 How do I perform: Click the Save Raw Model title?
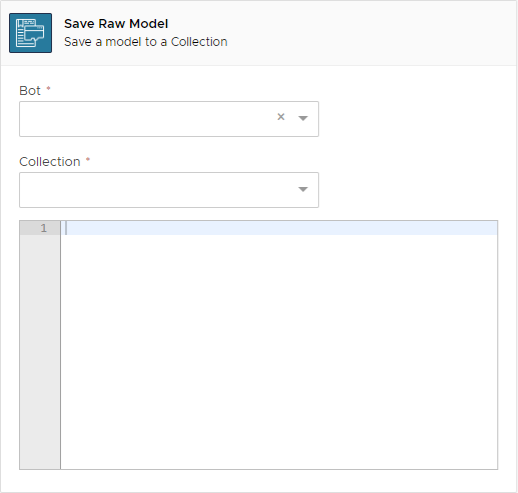tap(116, 24)
